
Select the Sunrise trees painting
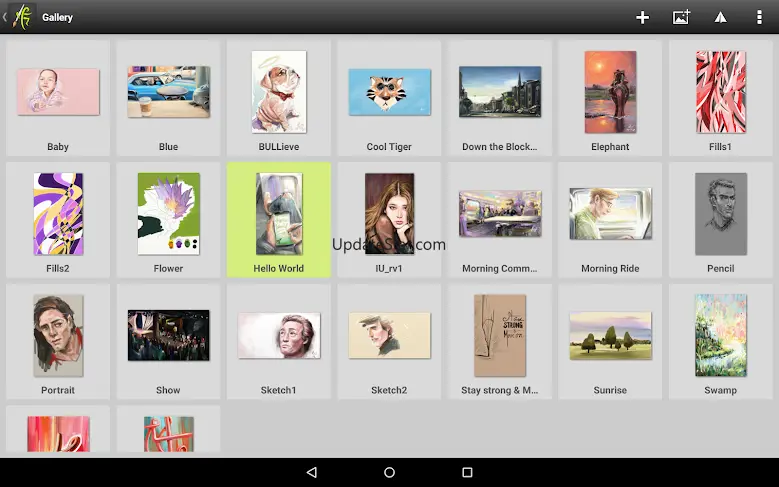(x=610, y=335)
